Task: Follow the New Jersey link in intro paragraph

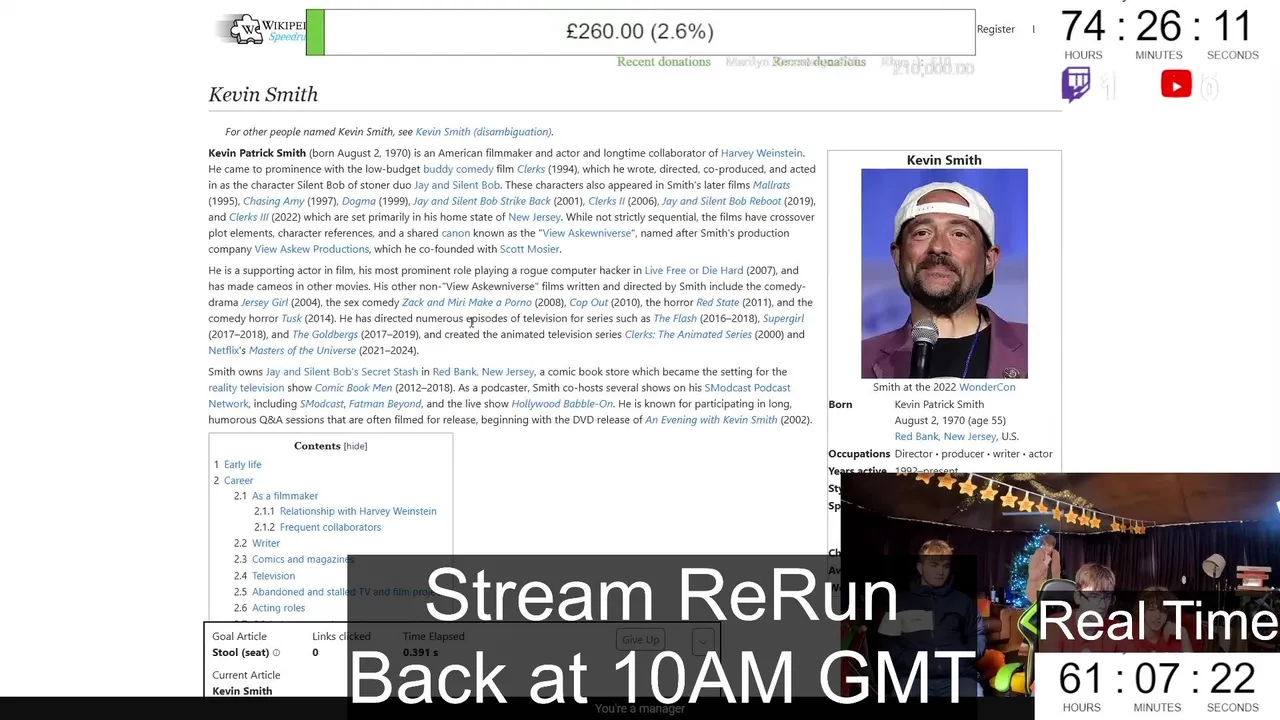Action: (534, 217)
